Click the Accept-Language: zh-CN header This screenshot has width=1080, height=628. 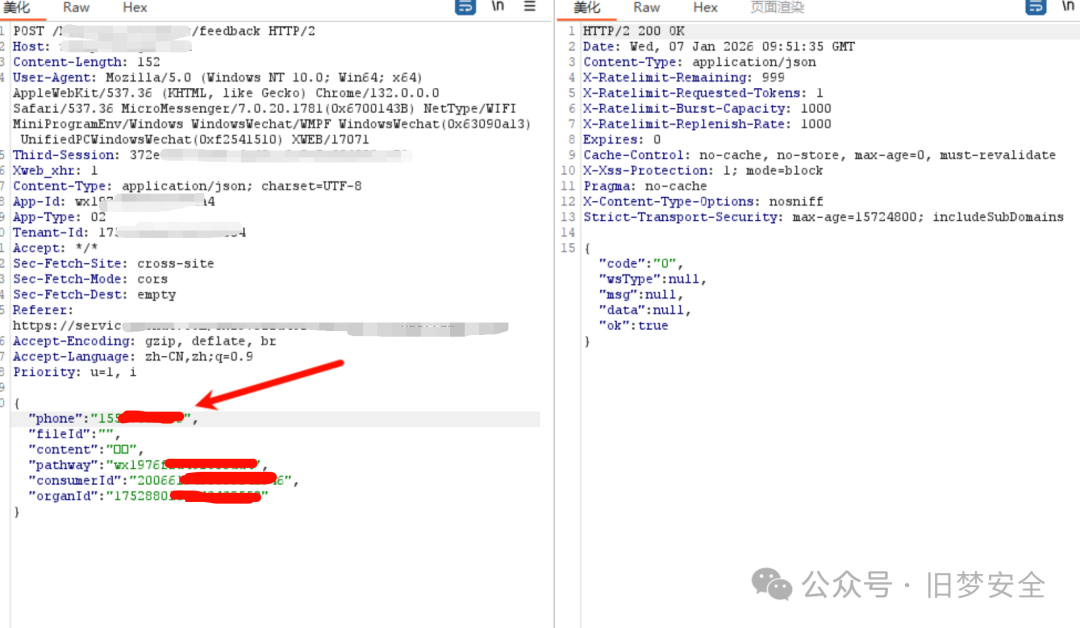coord(133,357)
